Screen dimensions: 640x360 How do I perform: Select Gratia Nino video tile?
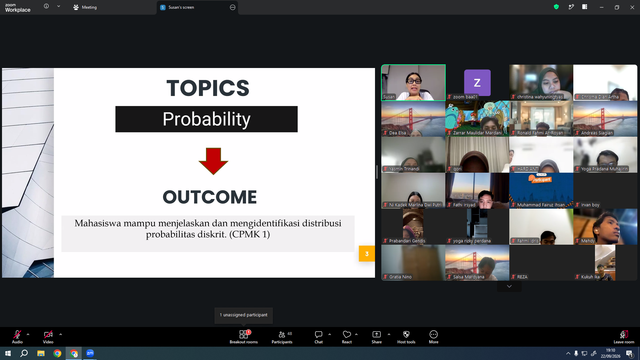pyautogui.click(x=413, y=262)
